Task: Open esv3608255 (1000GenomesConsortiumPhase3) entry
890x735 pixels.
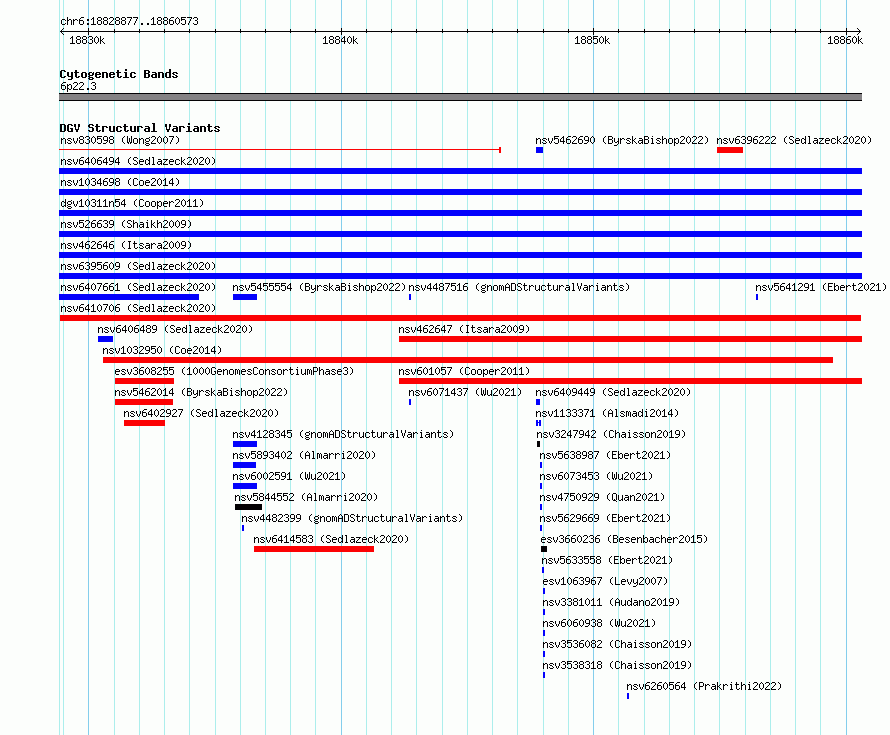Action: [x=234, y=371]
